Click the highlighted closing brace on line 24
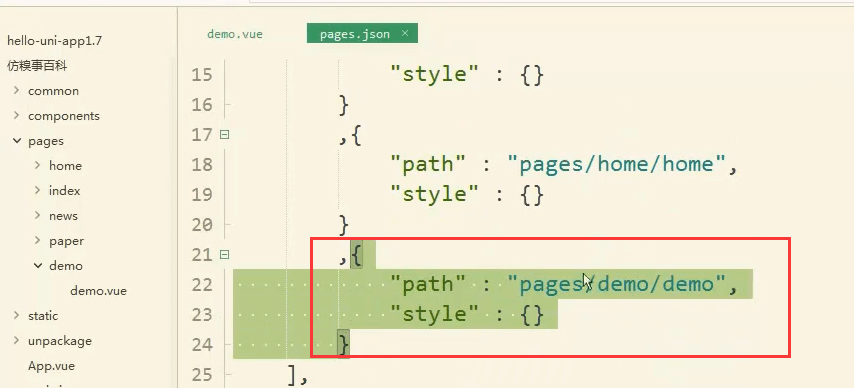The width and height of the screenshot is (854, 388). coord(343,344)
